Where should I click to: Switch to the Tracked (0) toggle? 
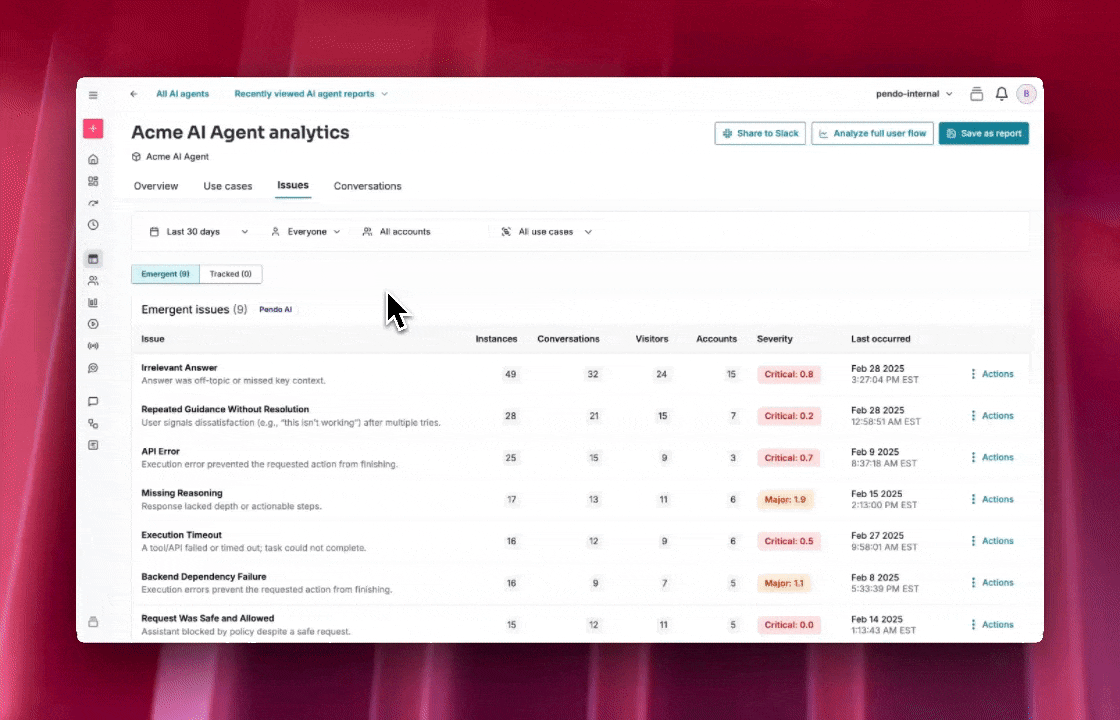[x=230, y=274]
